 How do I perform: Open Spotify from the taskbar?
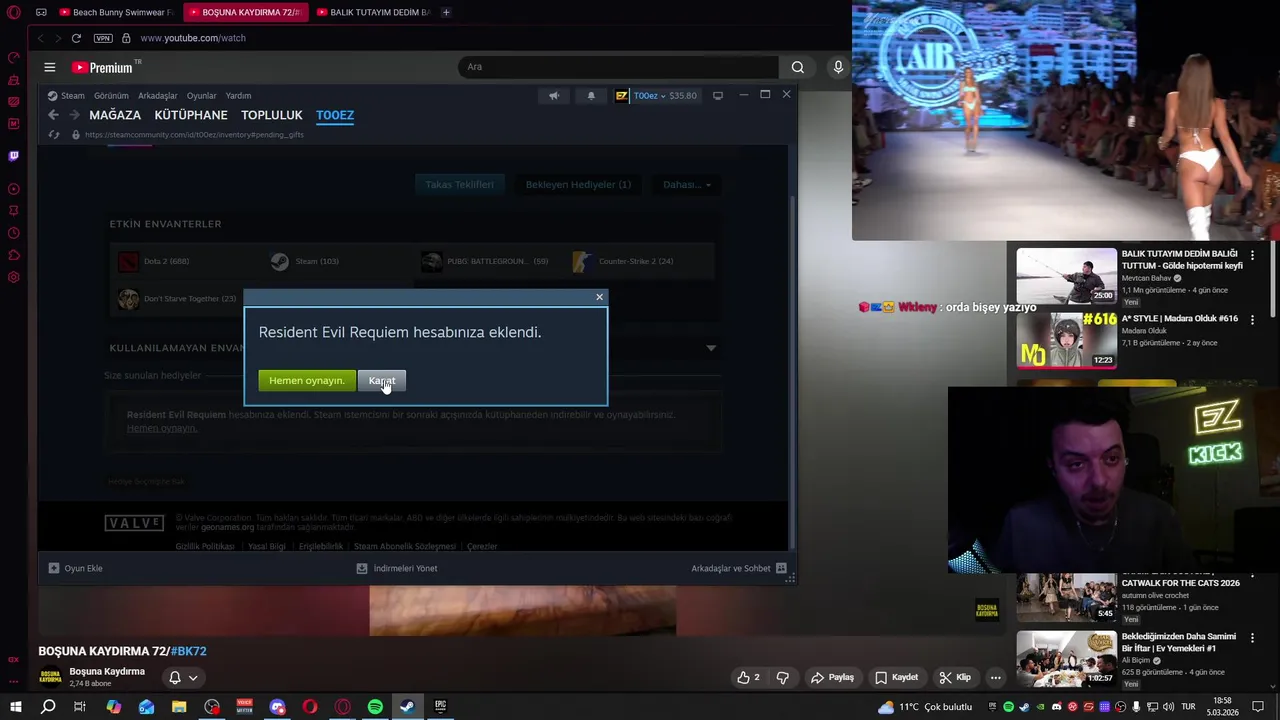375,707
